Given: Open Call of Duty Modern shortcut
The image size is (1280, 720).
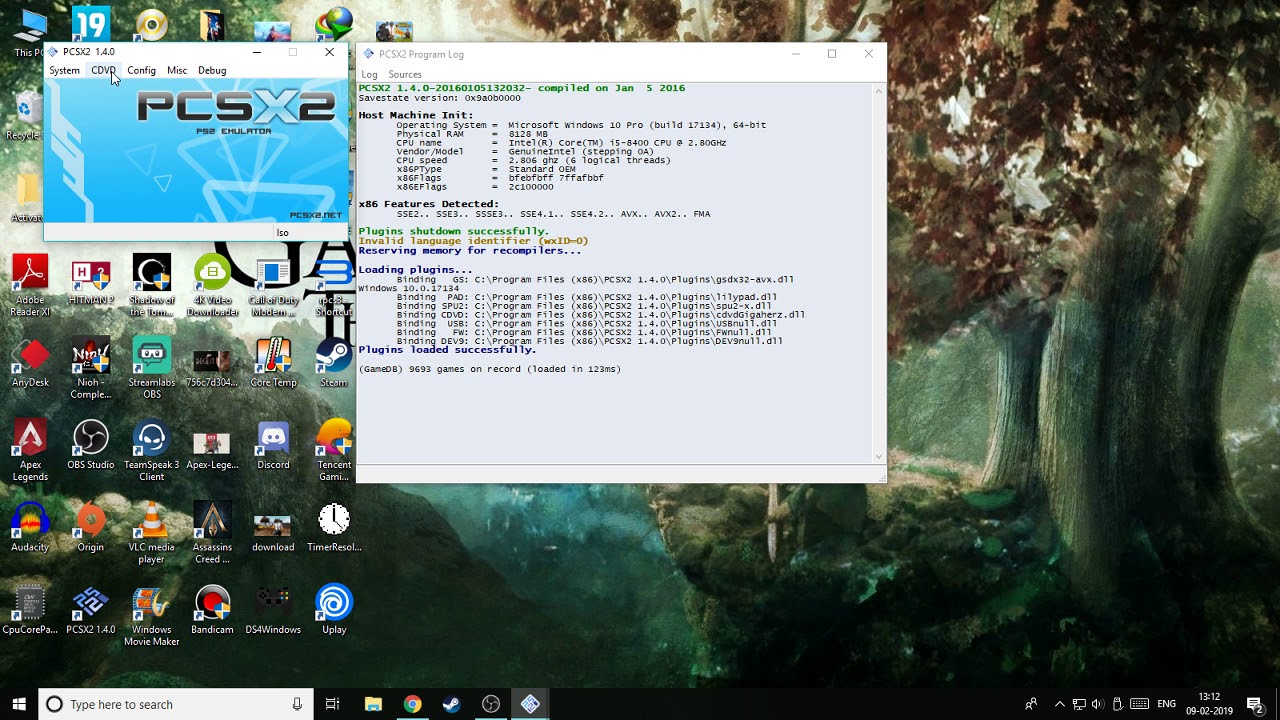Looking at the screenshot, I should point(273,286).
